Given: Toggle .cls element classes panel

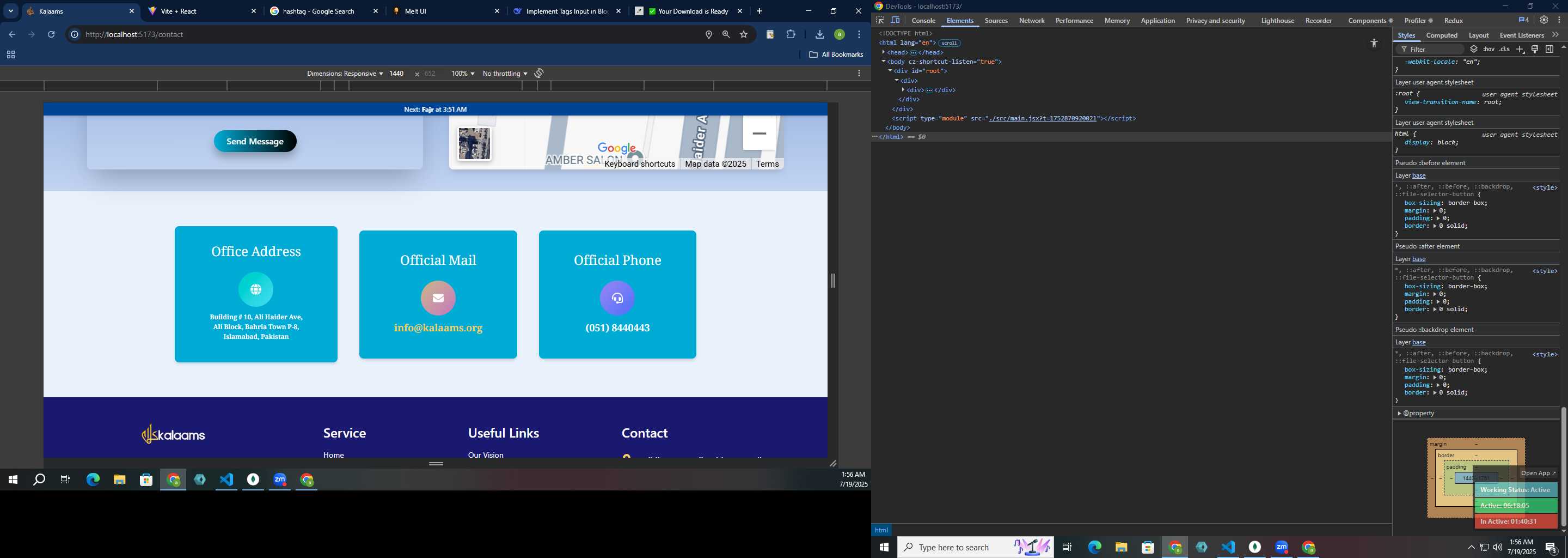Looking at the screenshot, I should [1504, 50].
